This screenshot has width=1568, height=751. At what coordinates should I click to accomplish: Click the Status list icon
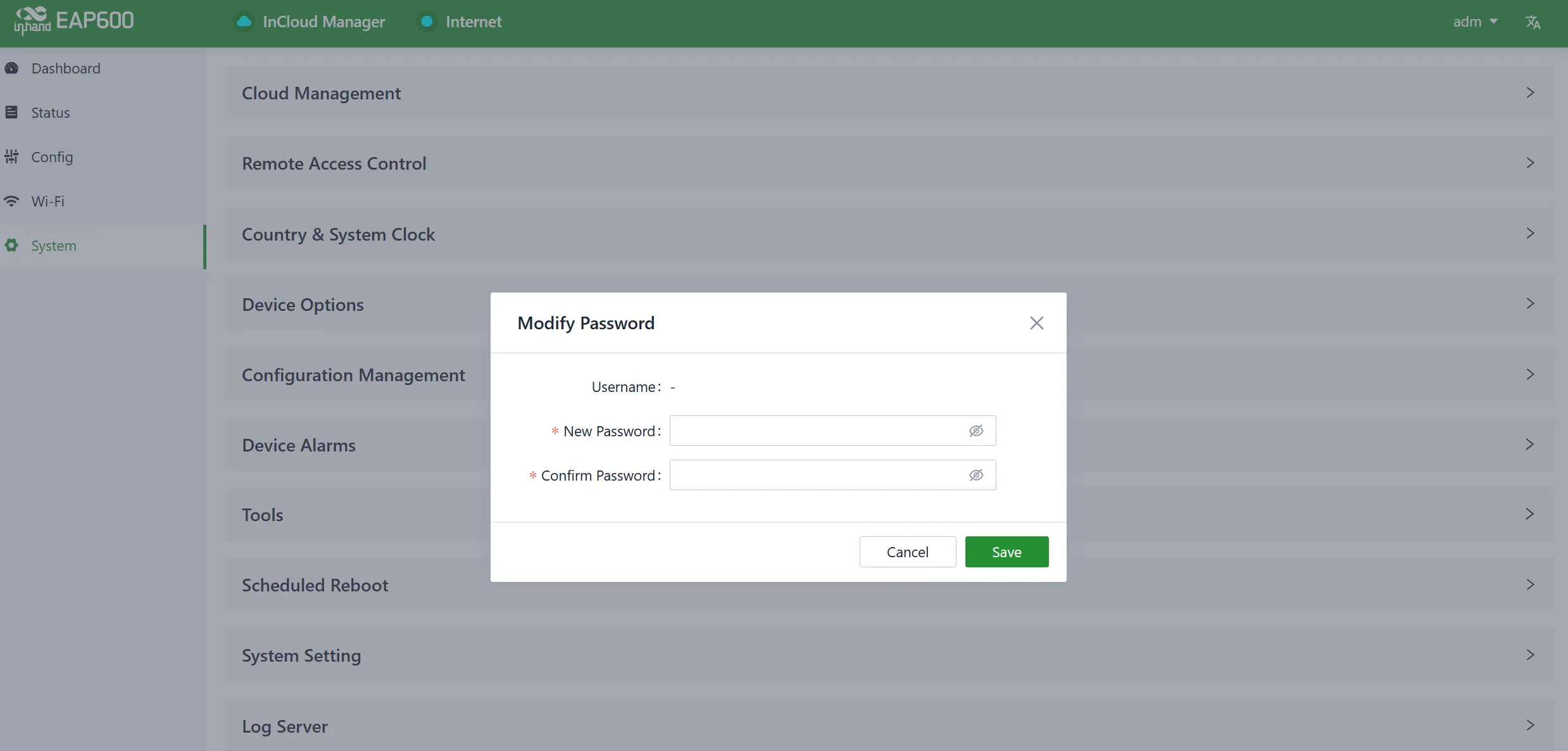11,112
